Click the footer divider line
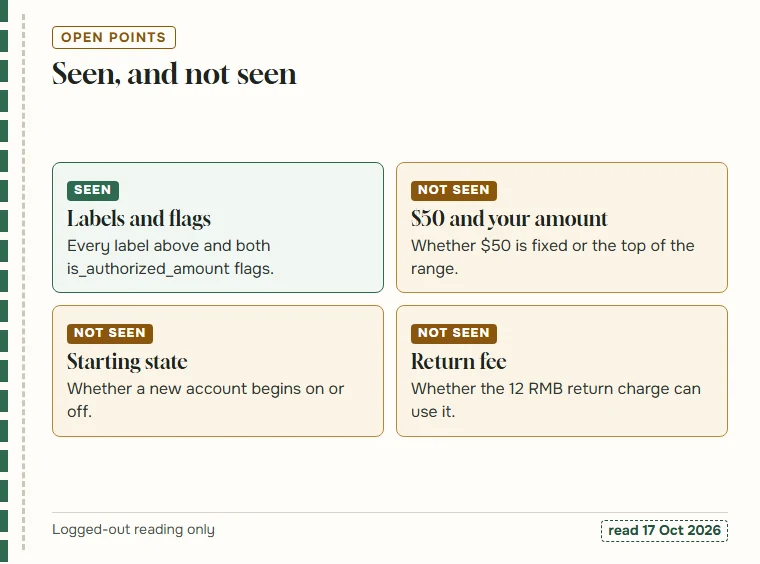The height and width of the screenshot is (564, 760). click(x=390, y=512)
